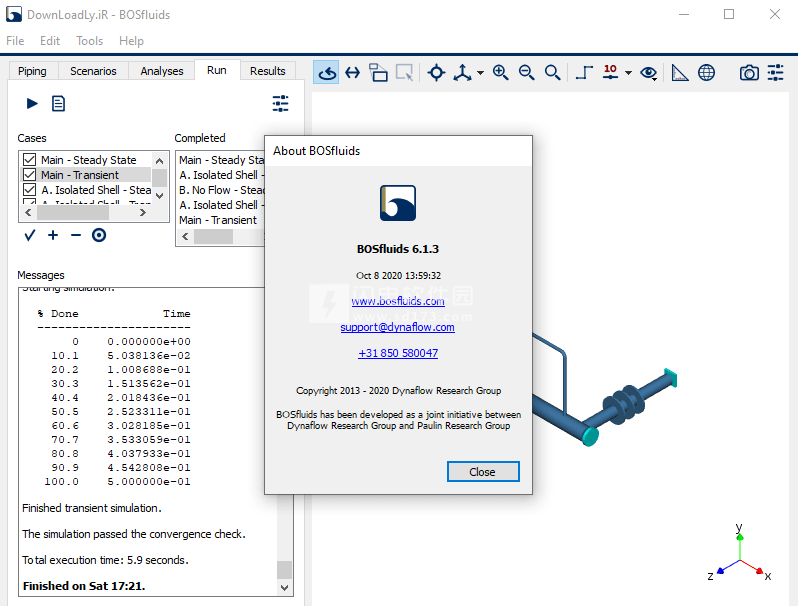The image size is (798, 606).
Task: Open the File menu
Action: (x=15, y=41)
